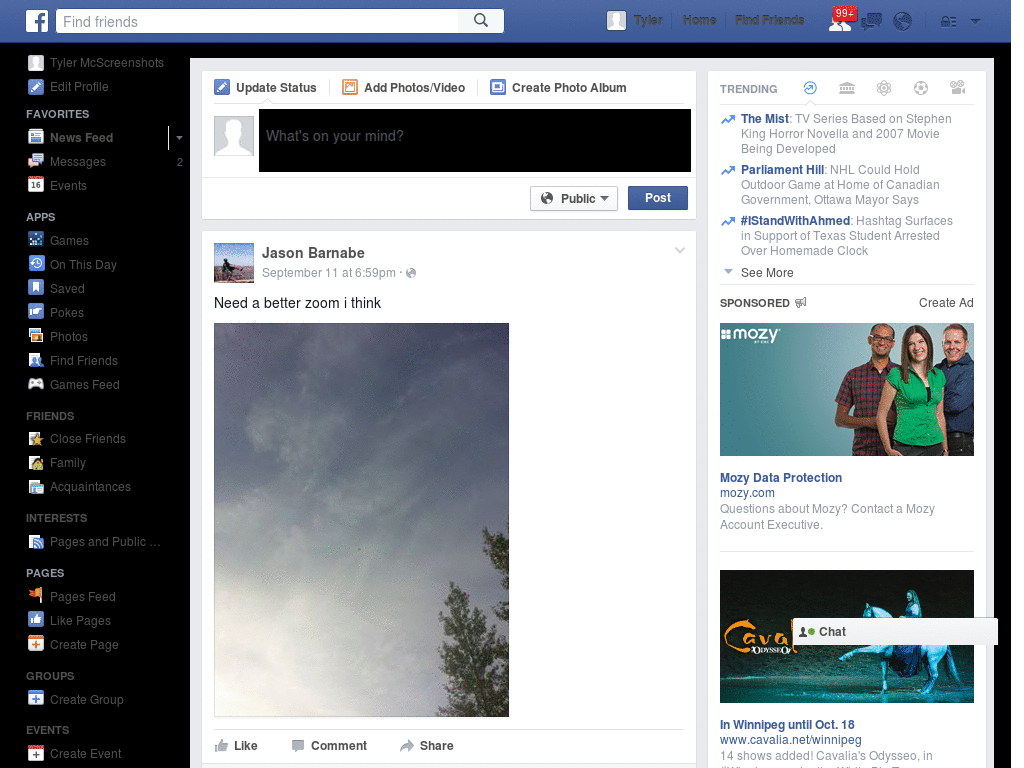This screenshot has height=768, width=1024.
Task: Click the Facebook logo in the corner
Action: (x=37, y=20)
